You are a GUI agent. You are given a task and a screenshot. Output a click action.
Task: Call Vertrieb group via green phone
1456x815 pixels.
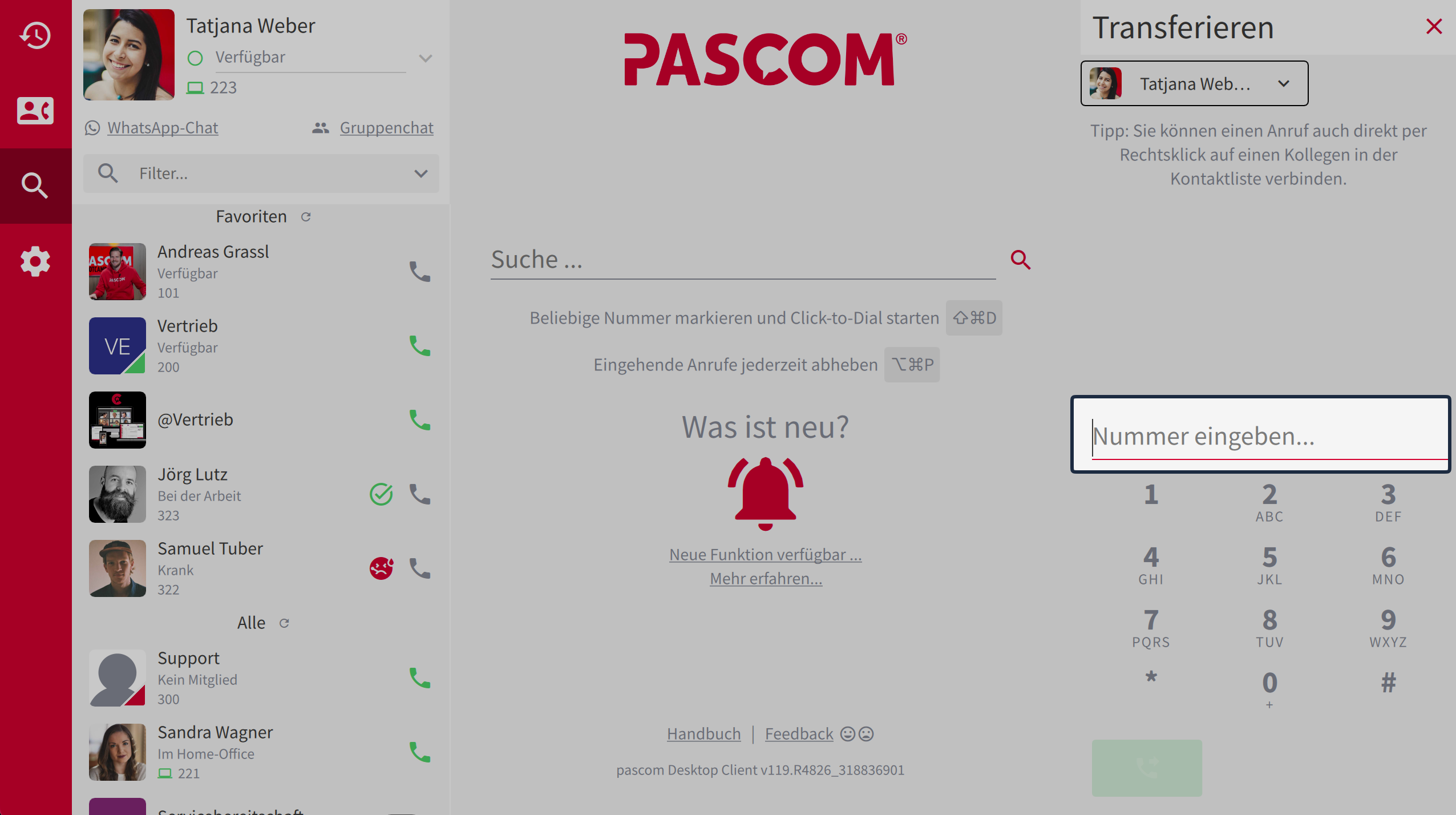point(420,346)
